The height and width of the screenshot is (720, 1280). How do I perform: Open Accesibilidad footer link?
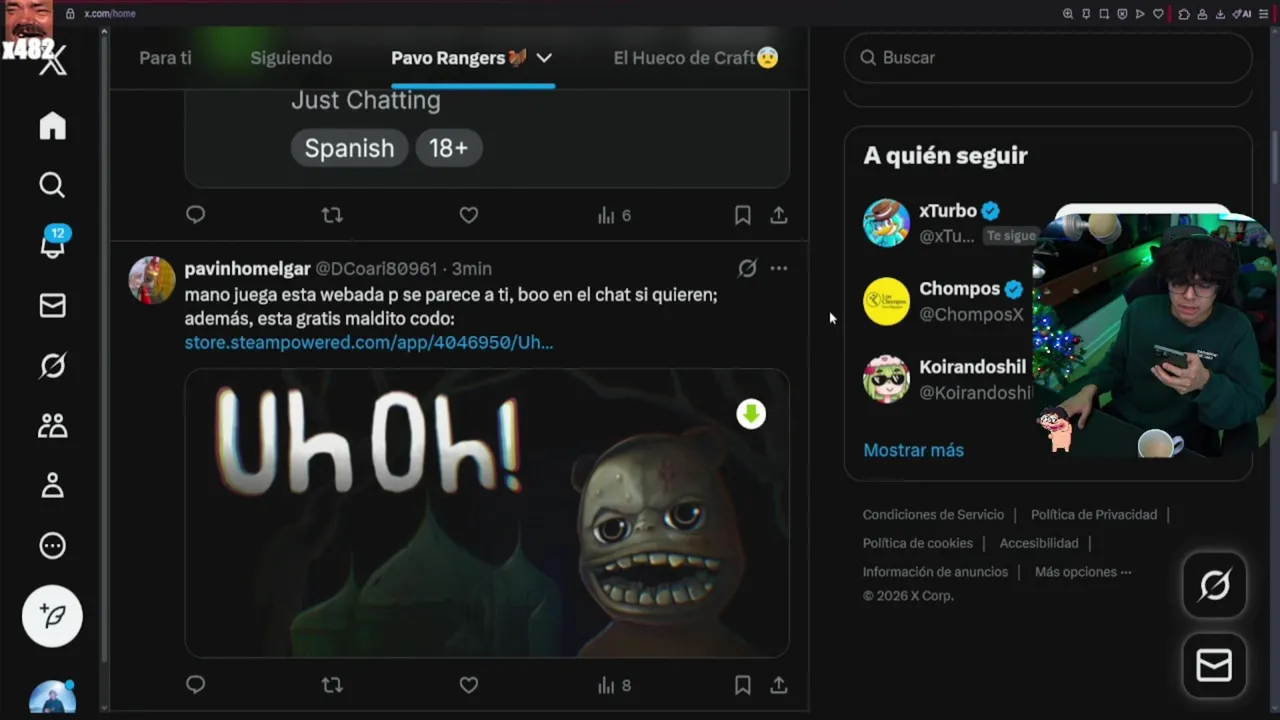[1039, 543]
